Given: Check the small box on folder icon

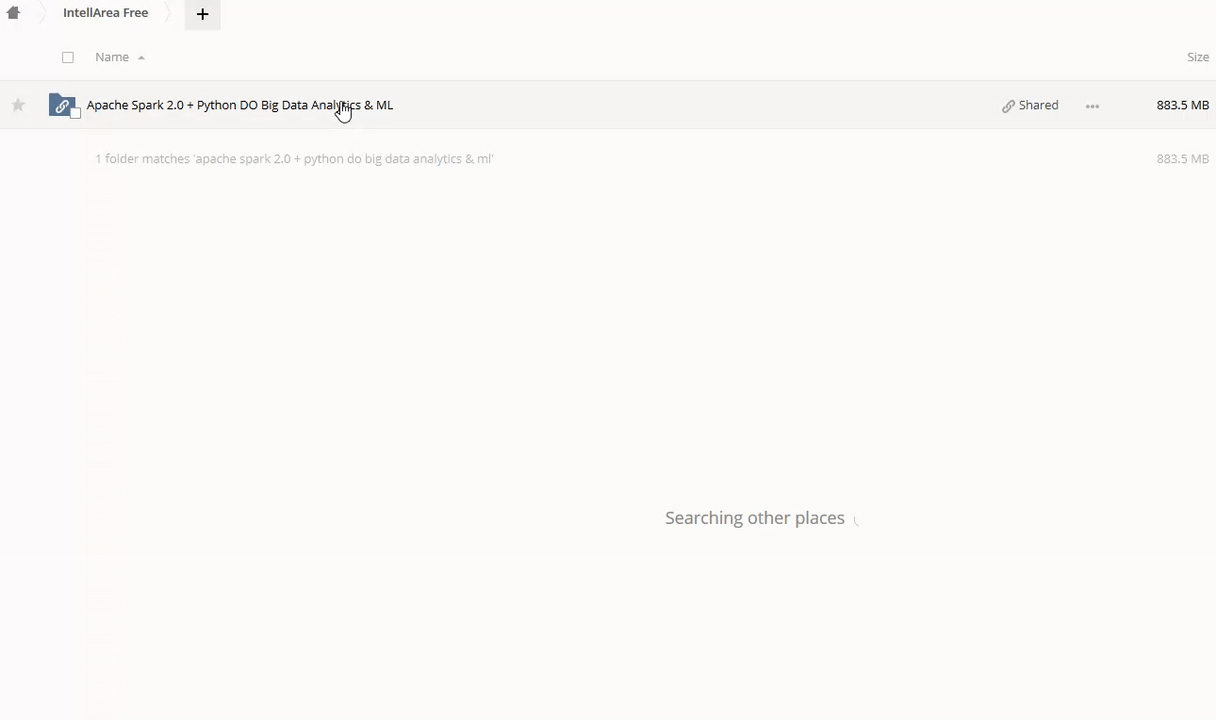Looking at the screenshot, I should (x=75, y=113).
